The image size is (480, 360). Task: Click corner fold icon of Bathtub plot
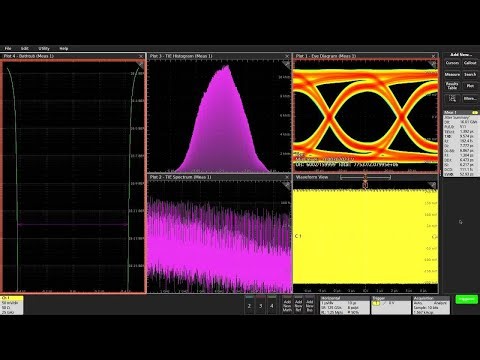140,65
